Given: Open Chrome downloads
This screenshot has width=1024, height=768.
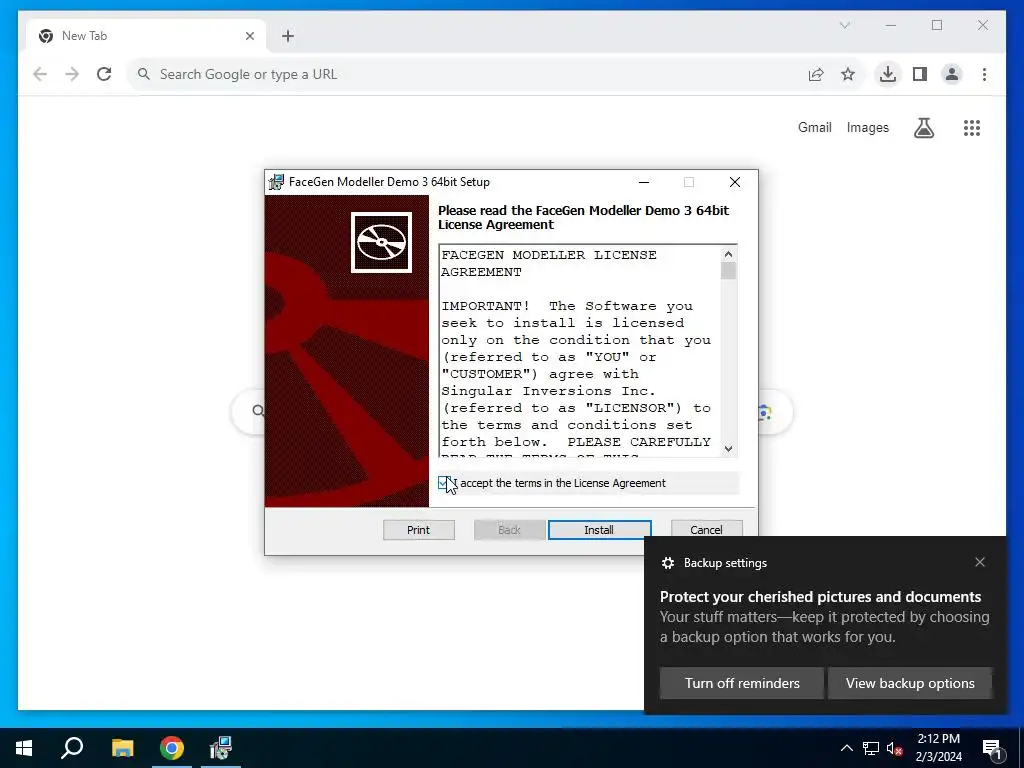Looking at the screenshot, I should click(x=888, y=74).
